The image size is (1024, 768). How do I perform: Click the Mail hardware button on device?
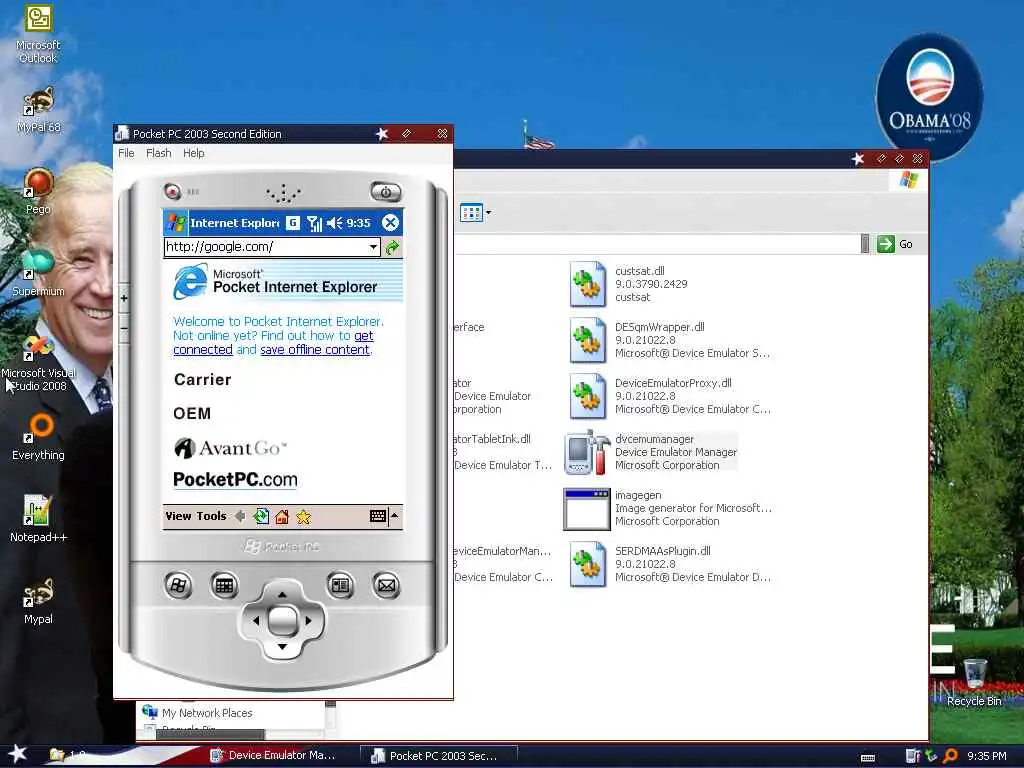pos(386,585)
